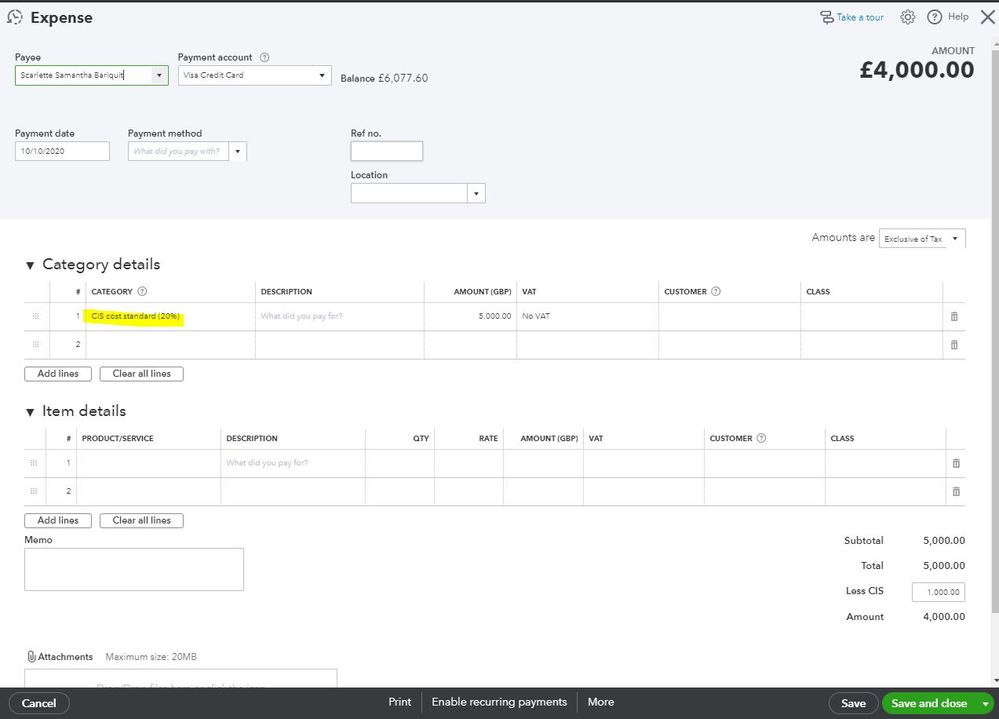The width and height of the screenshot is (999, 719).
Task: Click the Category column help icon
Action: [142, 292]
